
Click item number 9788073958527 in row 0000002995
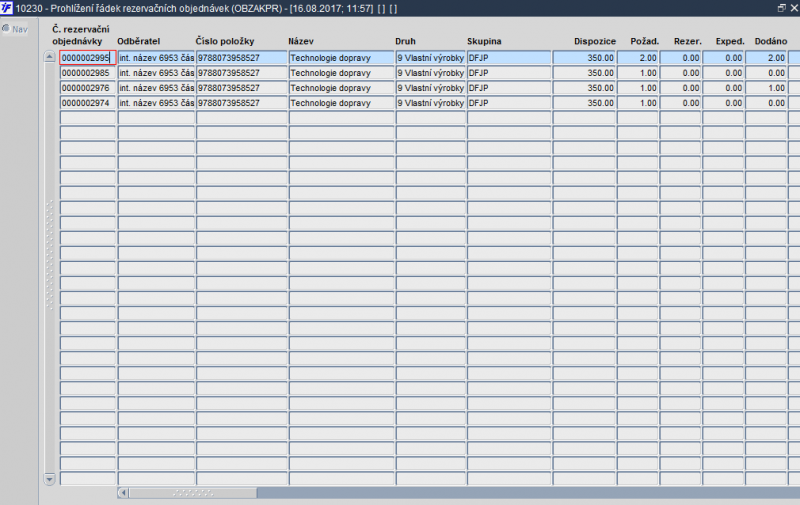pyautogui.click(x=242, y=58)
